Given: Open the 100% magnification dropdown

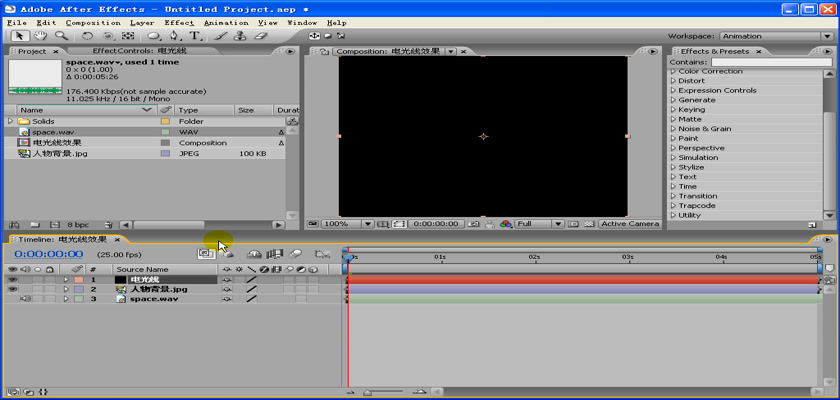Looking at the screenshot, I should pyautogui.click(x=347, y=224).
